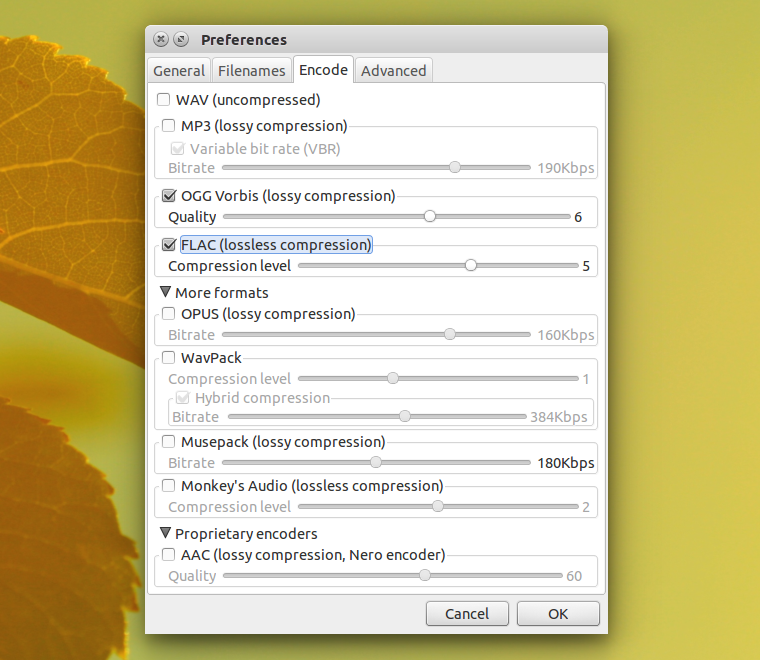Click the WavPack hybrid Bitrate slider handle
Image resolution: width=760 pixels, height=660 pixels.
(405, 416)
